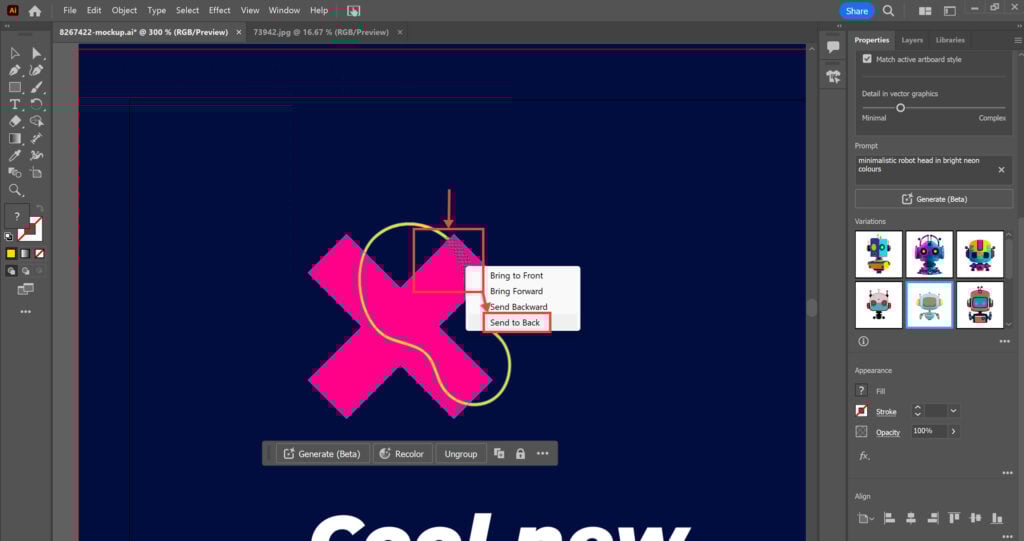The height and width of the screenshot is (541, 1024).
Task: Click the Recolor button
Action: point(402,453)
